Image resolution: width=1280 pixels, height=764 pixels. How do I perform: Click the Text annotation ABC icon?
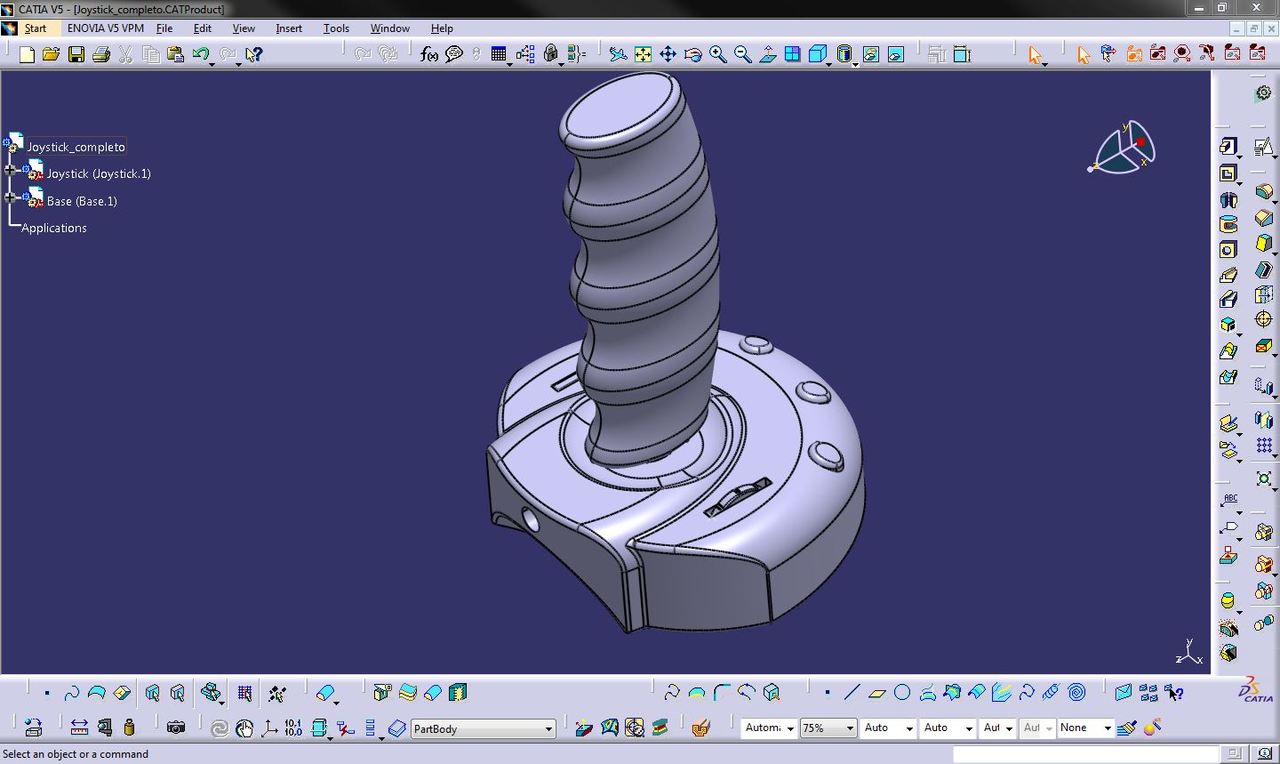tap(1229, 502)
